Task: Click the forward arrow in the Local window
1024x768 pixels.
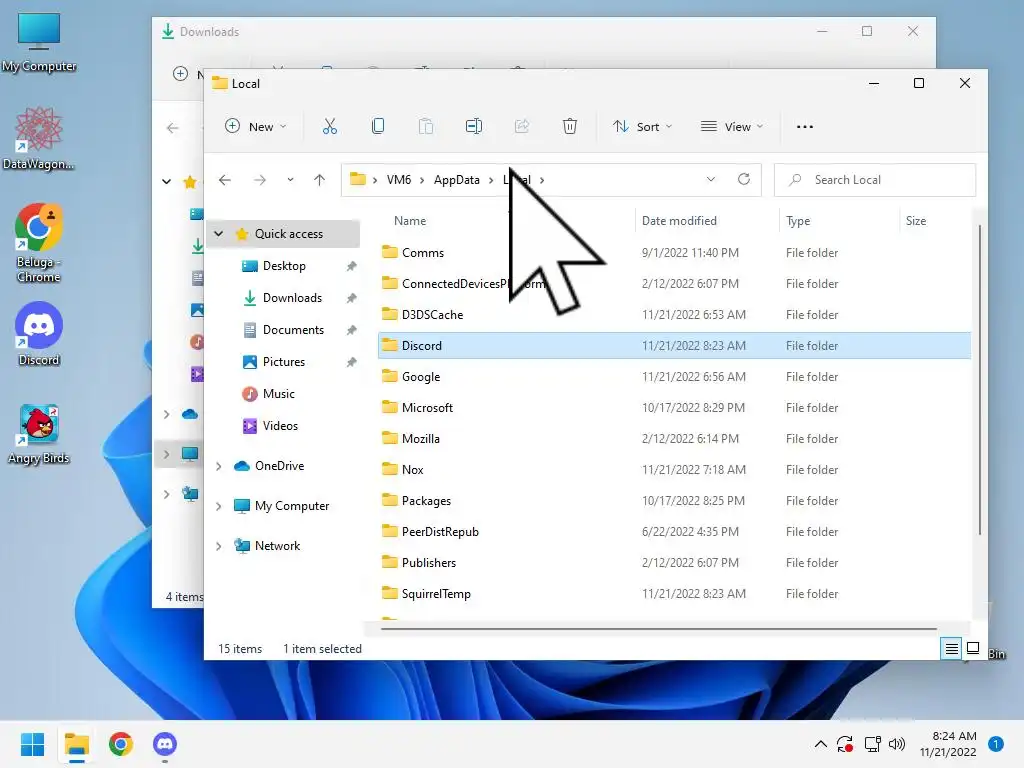Action: point(260,180)
